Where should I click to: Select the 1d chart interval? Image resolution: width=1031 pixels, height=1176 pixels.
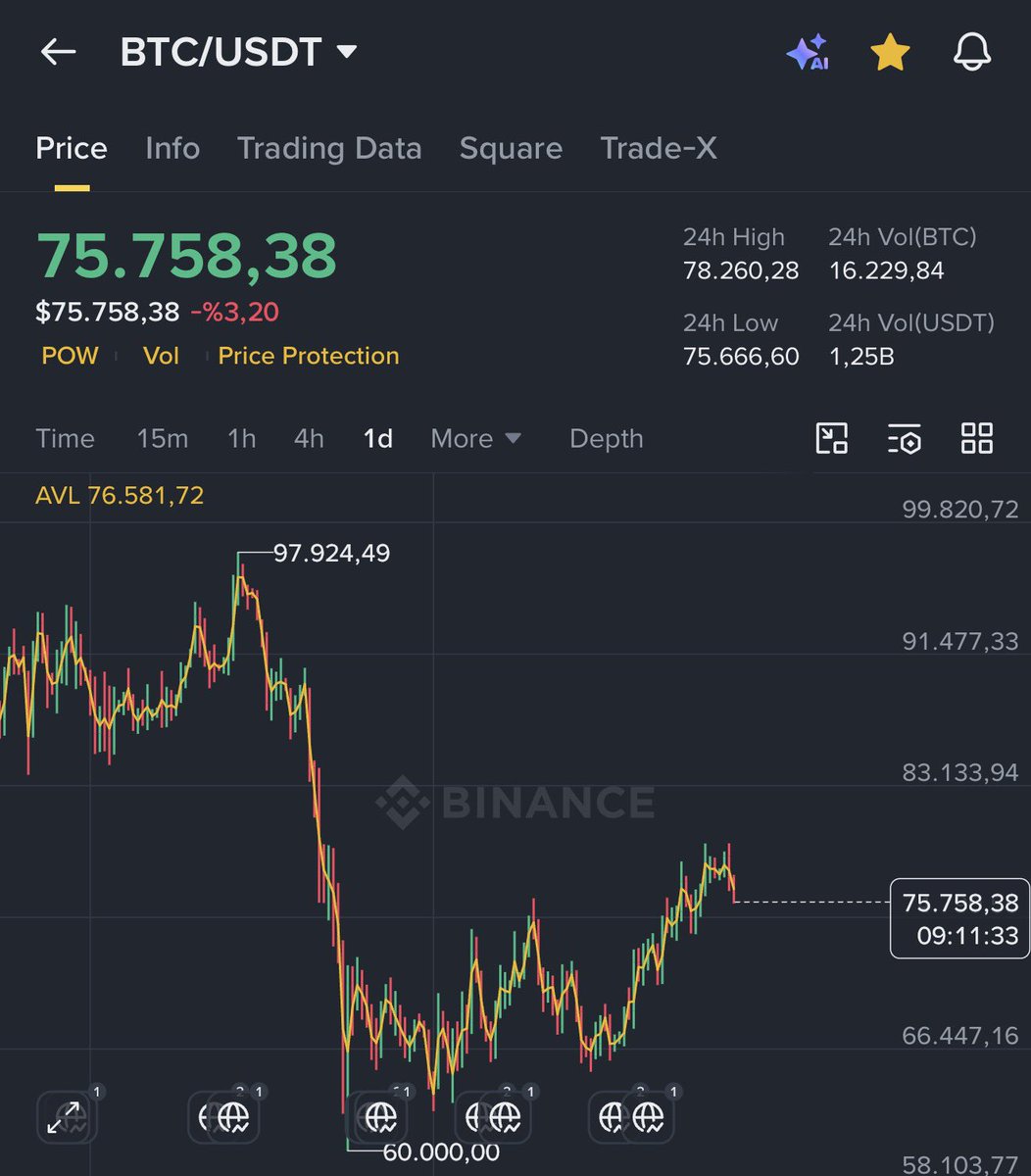point(378,439)
